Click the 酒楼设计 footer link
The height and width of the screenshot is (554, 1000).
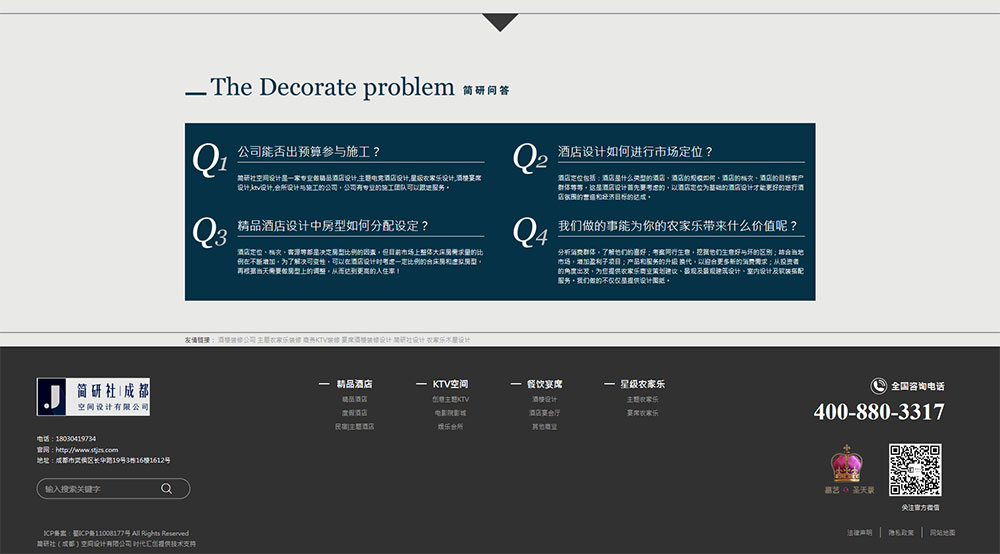[x=545, y=399]
